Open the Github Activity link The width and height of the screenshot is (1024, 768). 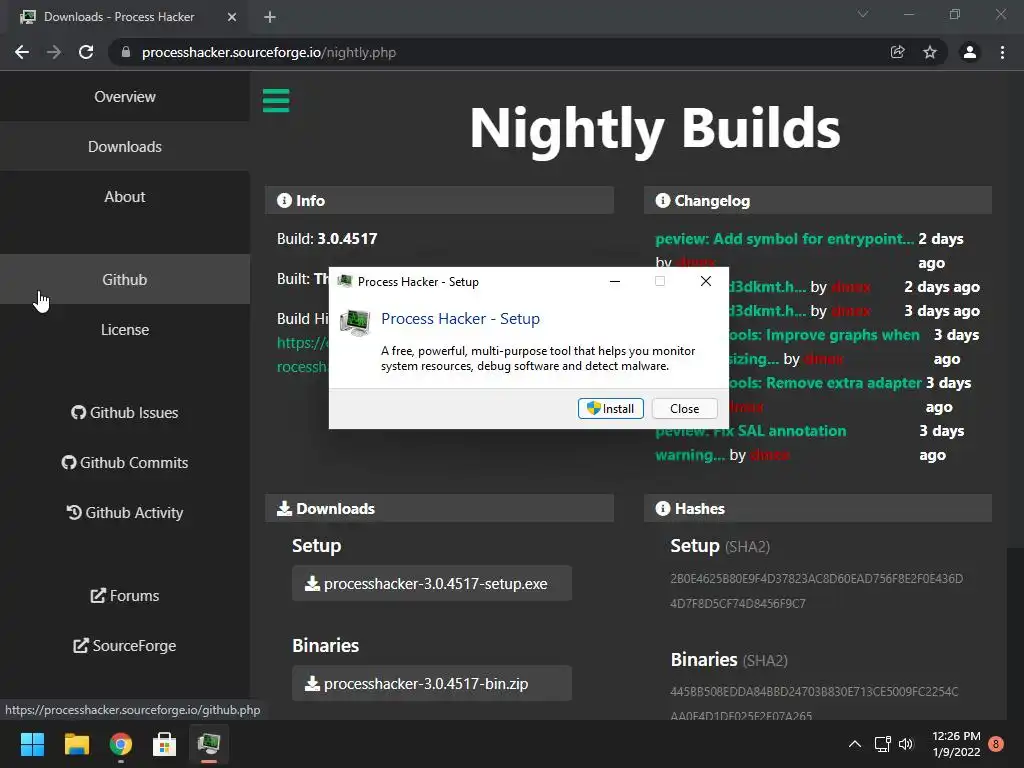click(x=125, y=513)
